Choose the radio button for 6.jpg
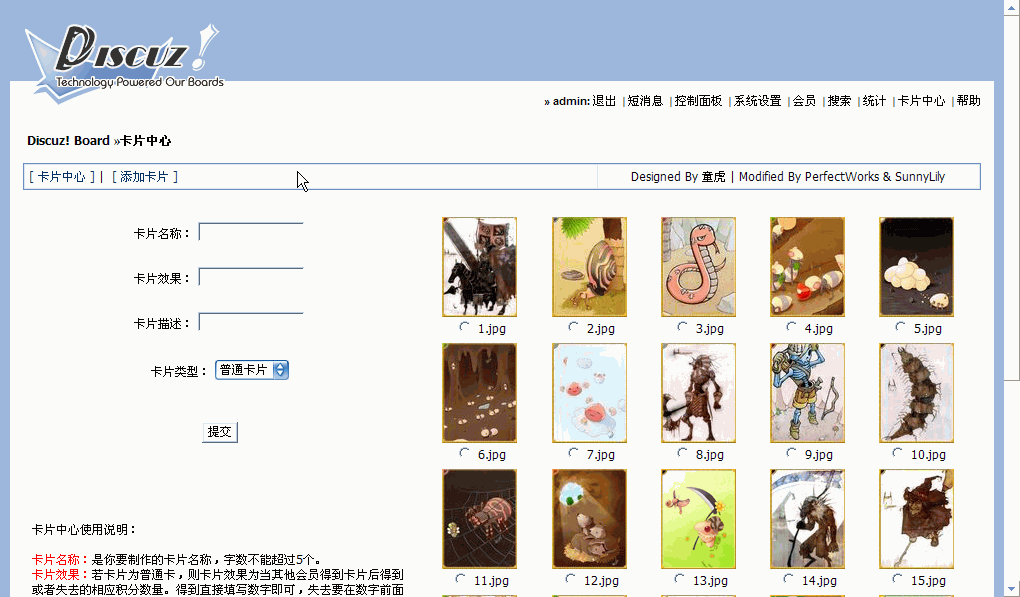This screenshot has height=597, width=1020. point(464,453)
